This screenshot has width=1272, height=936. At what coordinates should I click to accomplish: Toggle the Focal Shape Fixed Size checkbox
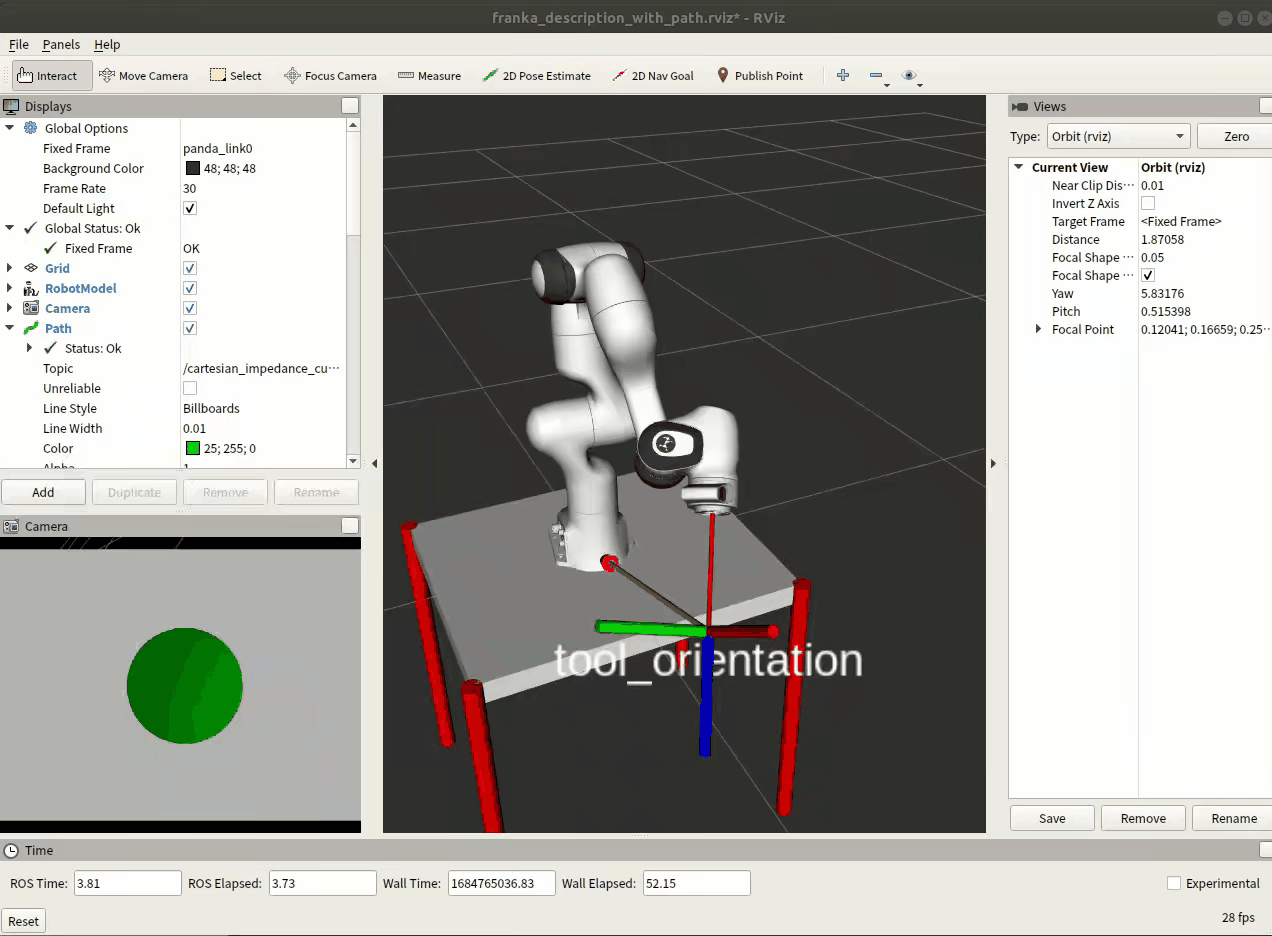pyautogui.click(x=1148, y=275)
